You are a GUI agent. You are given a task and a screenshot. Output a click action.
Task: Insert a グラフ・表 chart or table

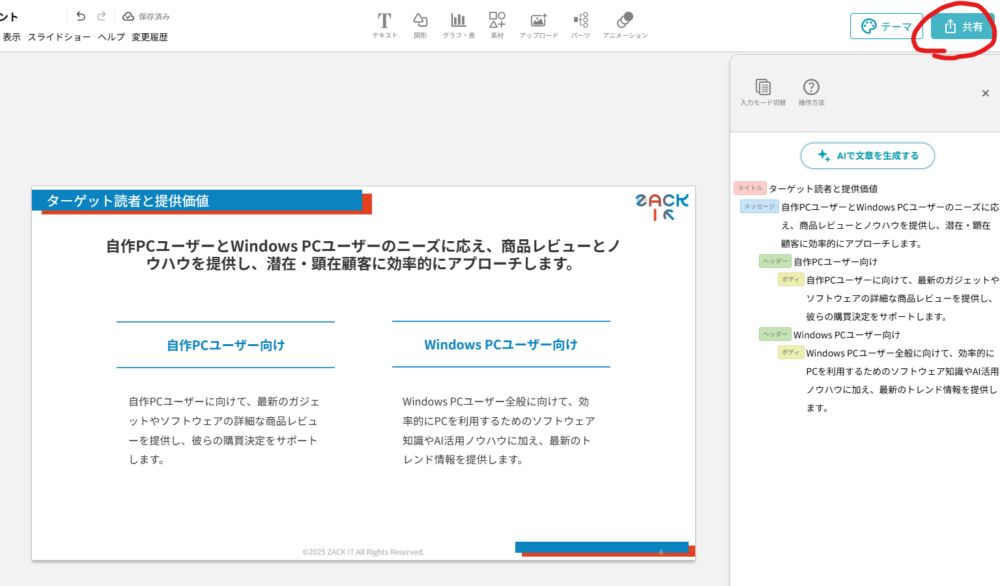(x=458, y=24)
